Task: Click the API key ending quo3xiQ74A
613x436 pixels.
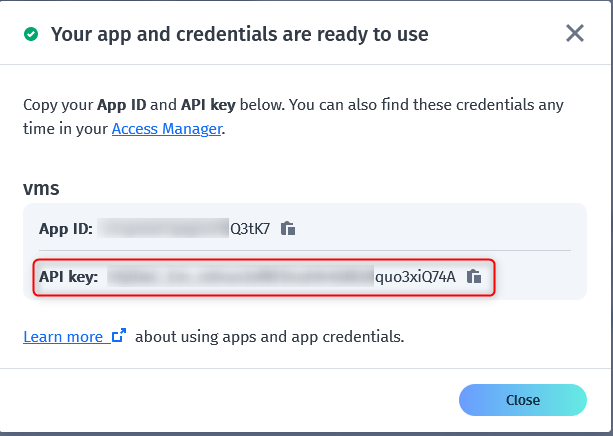Action: 415,277
